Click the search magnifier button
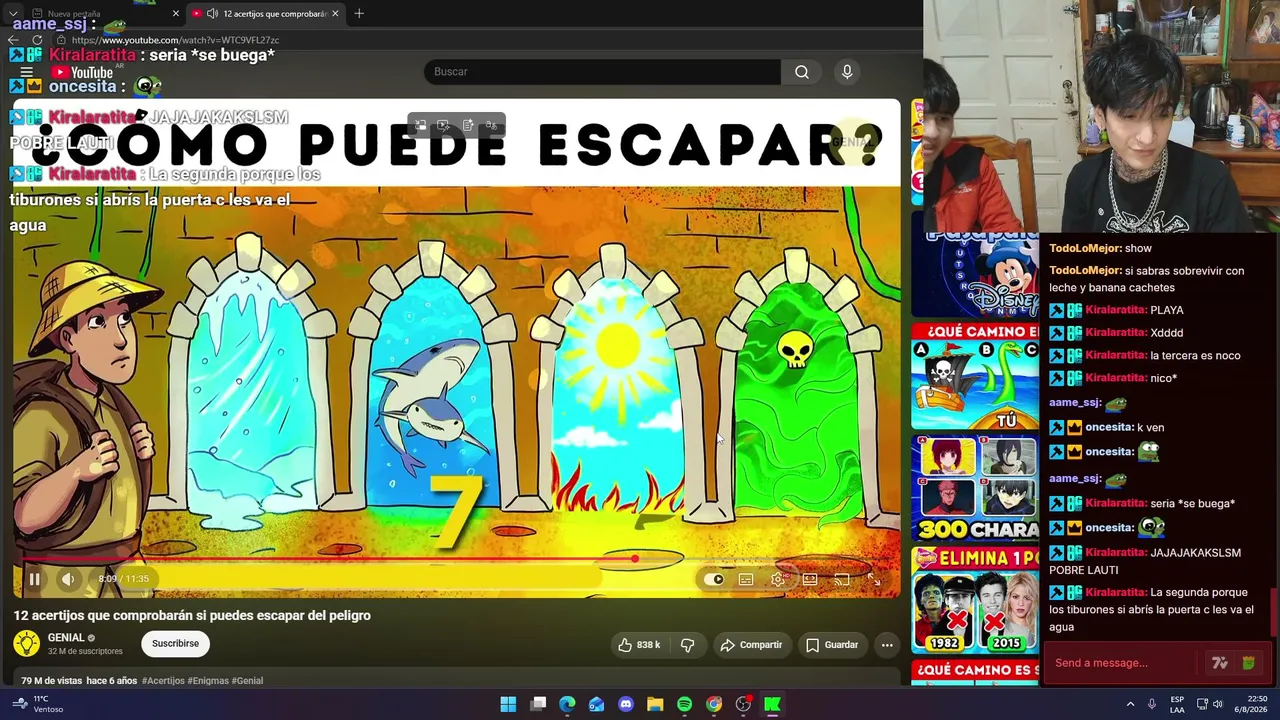The height and width of the screenshot is (720, 1280). pos(801,72)
